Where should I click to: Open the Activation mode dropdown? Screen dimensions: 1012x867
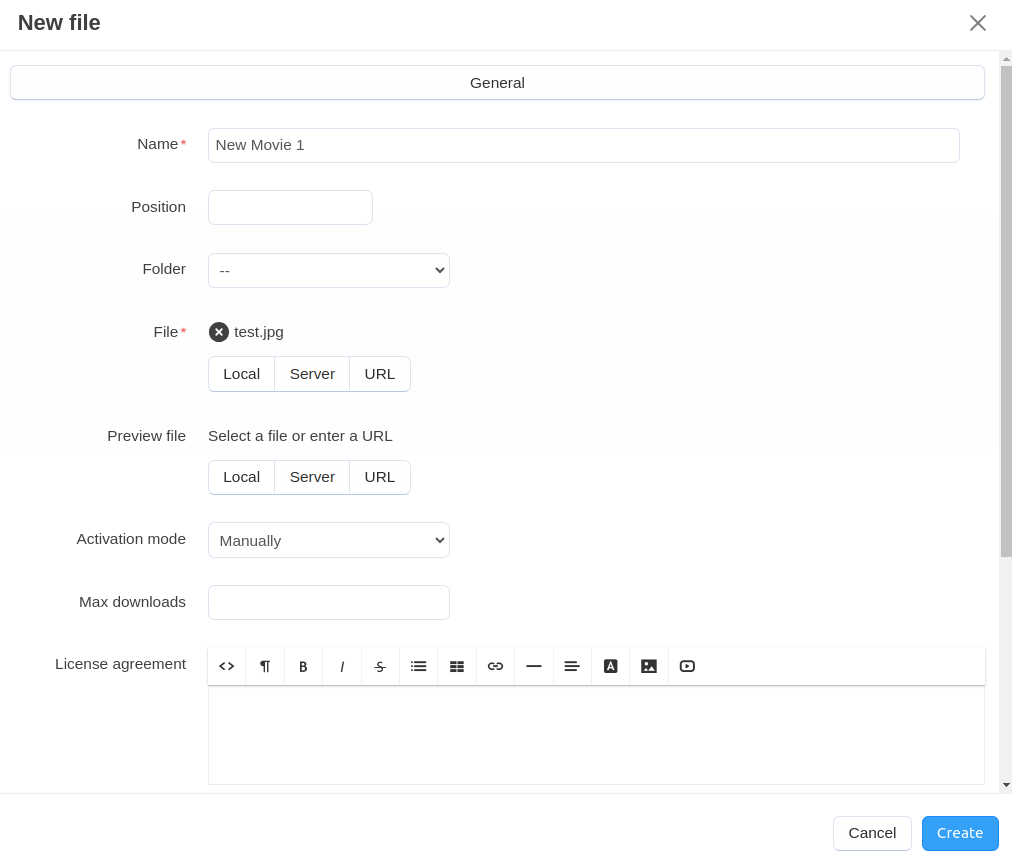pos(329,540)
